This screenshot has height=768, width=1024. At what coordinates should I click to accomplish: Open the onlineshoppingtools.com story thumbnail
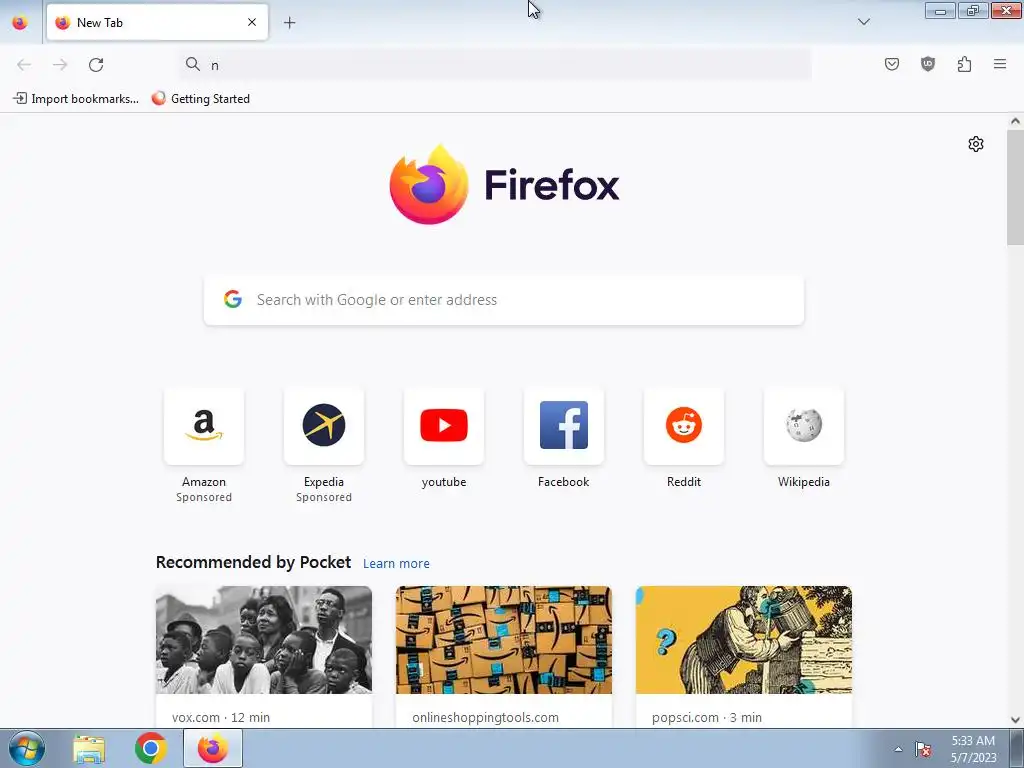coord(504,640)
